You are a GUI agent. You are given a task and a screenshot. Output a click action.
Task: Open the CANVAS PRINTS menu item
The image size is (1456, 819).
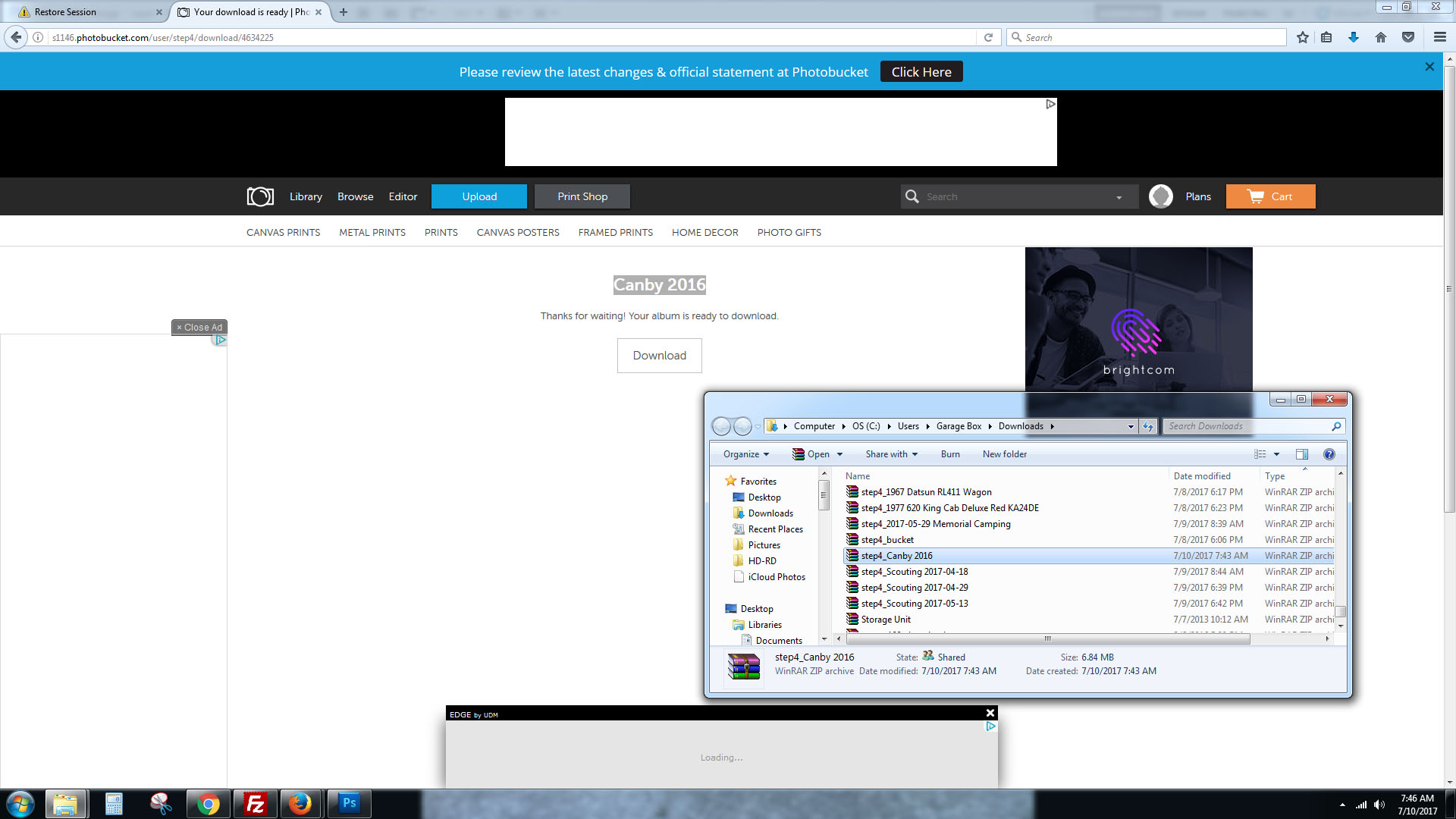click(283, 233)
